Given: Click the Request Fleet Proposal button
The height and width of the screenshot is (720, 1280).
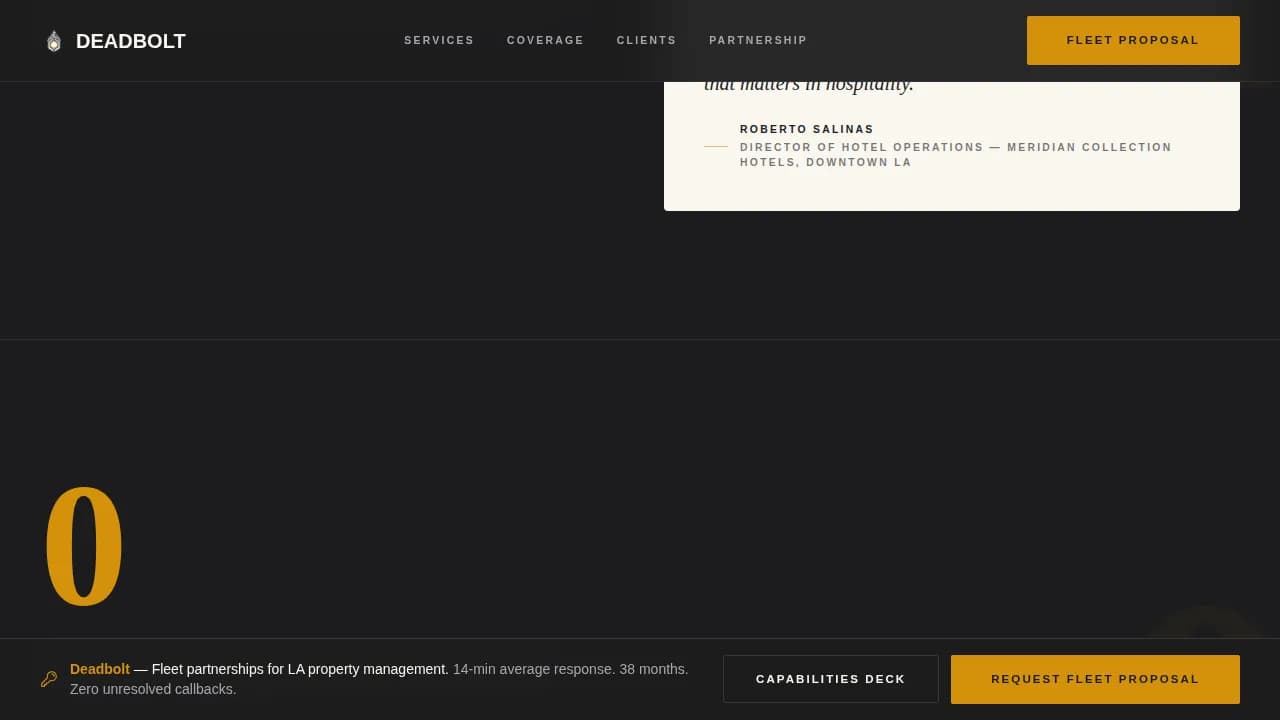Looking at the screenshot, I should [1095, 679].
